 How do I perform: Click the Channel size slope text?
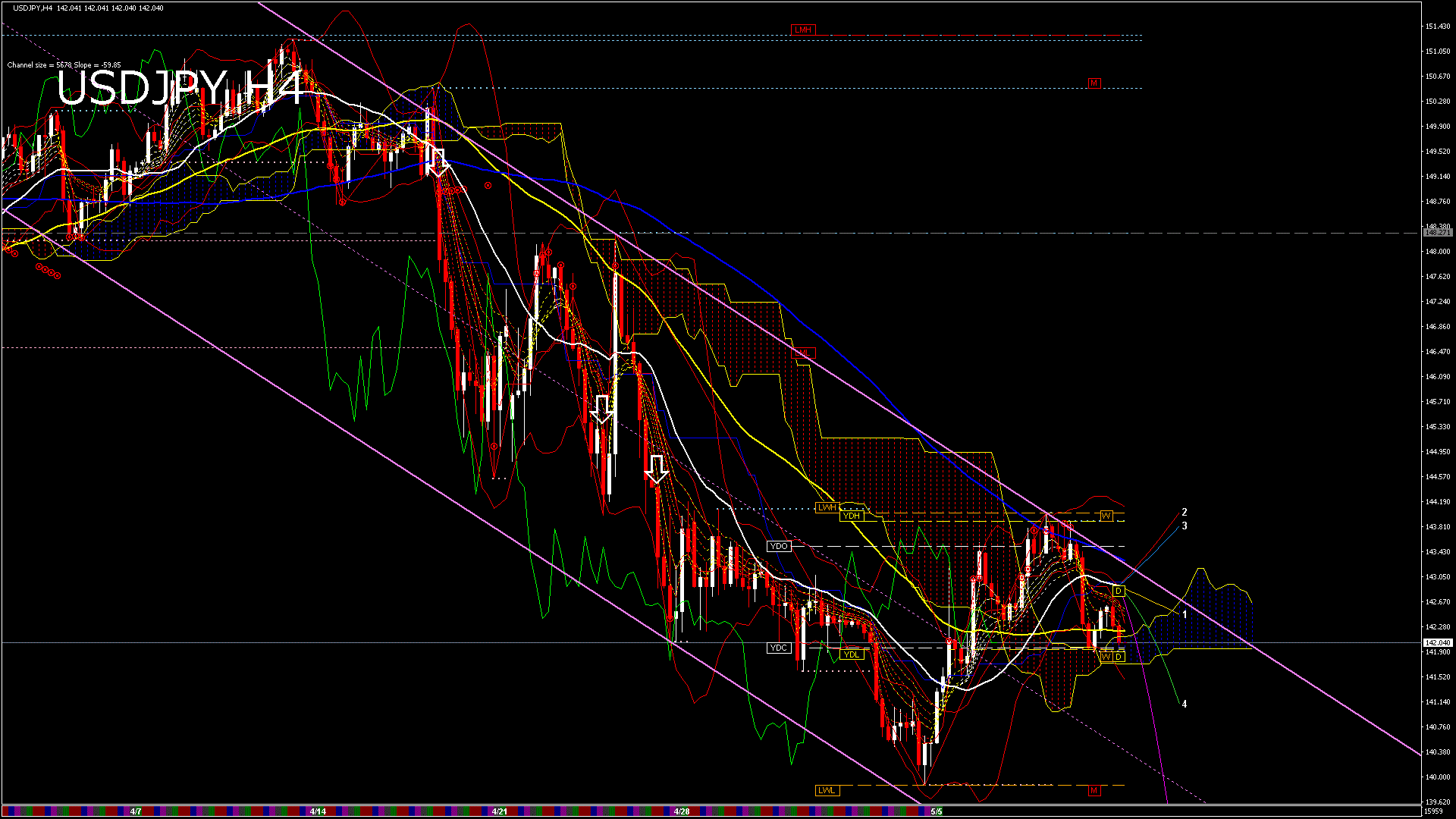point(64,65)
